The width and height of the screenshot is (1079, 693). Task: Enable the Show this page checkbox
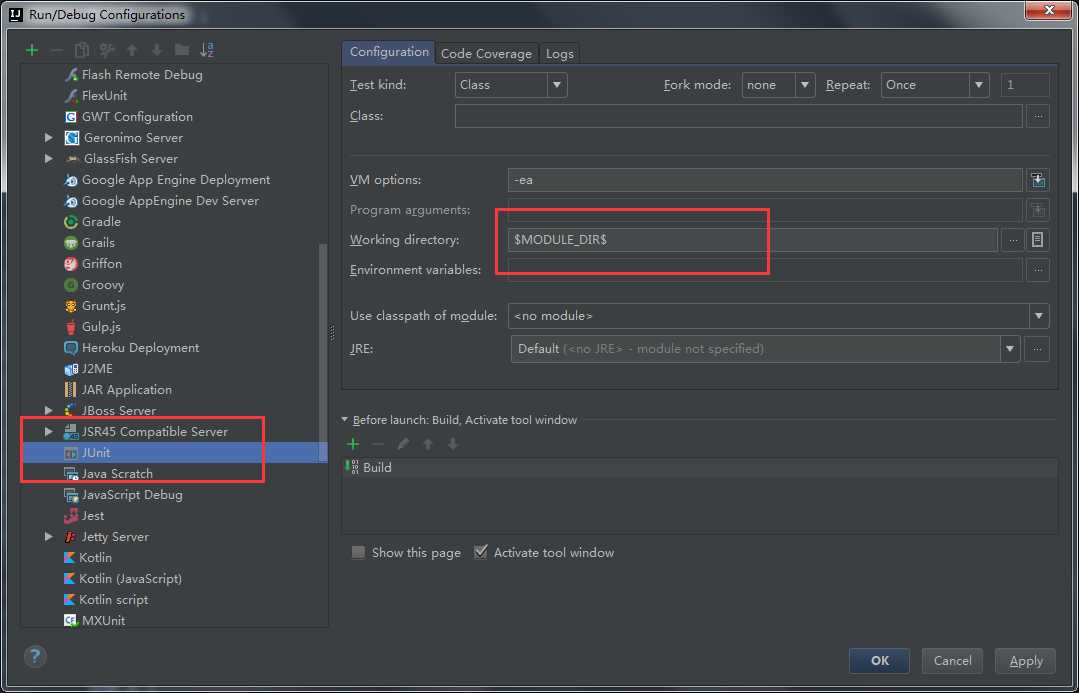[x=358, y=553]
